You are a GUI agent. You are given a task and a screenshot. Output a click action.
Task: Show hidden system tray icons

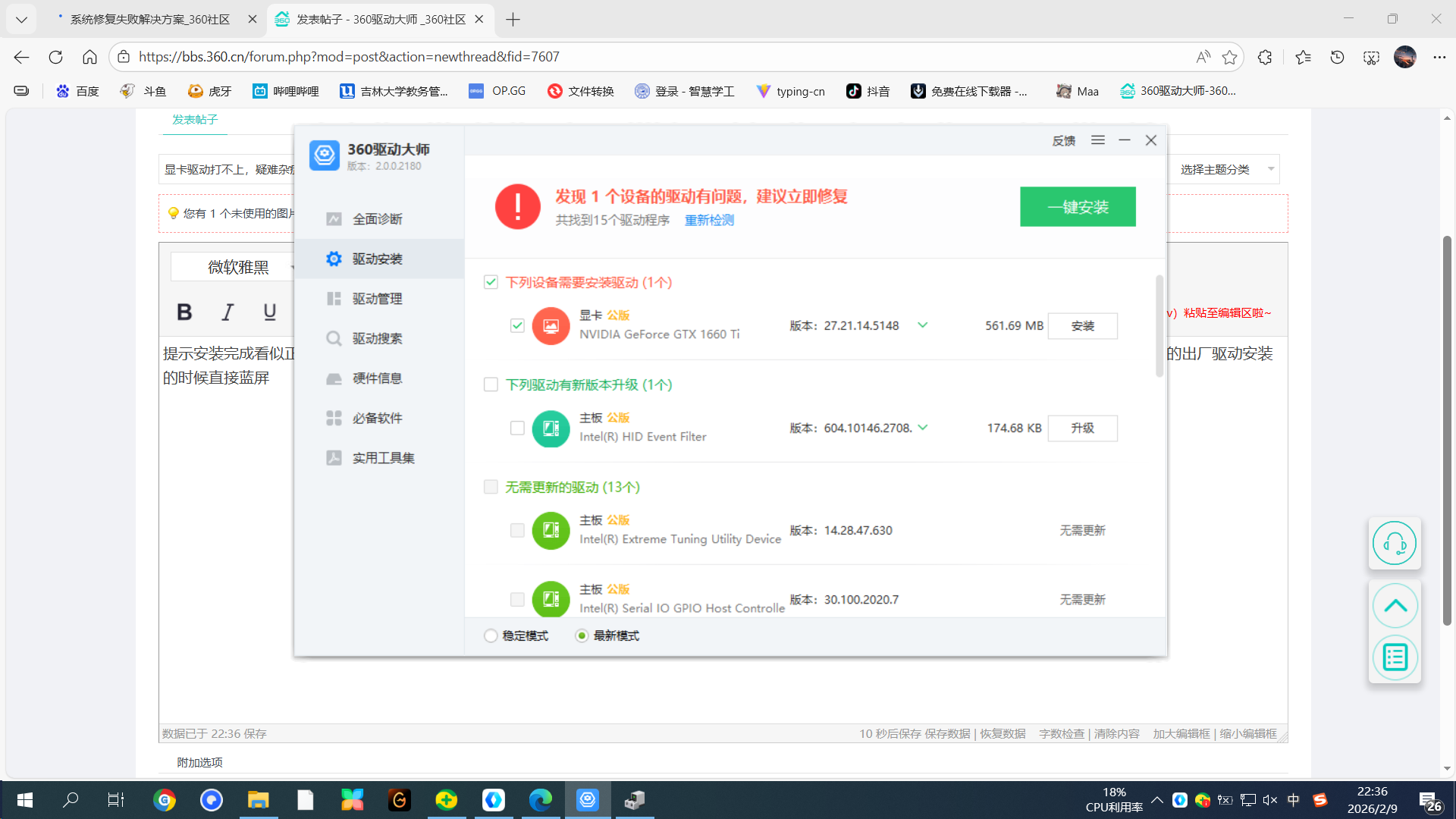point(1157,800)
